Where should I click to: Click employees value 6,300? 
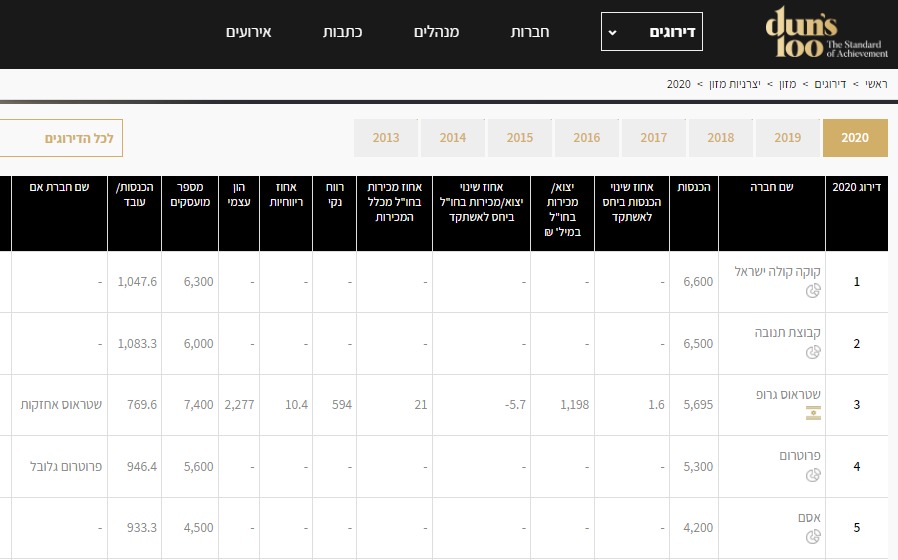pyautogui.click(x=199, y=282)
